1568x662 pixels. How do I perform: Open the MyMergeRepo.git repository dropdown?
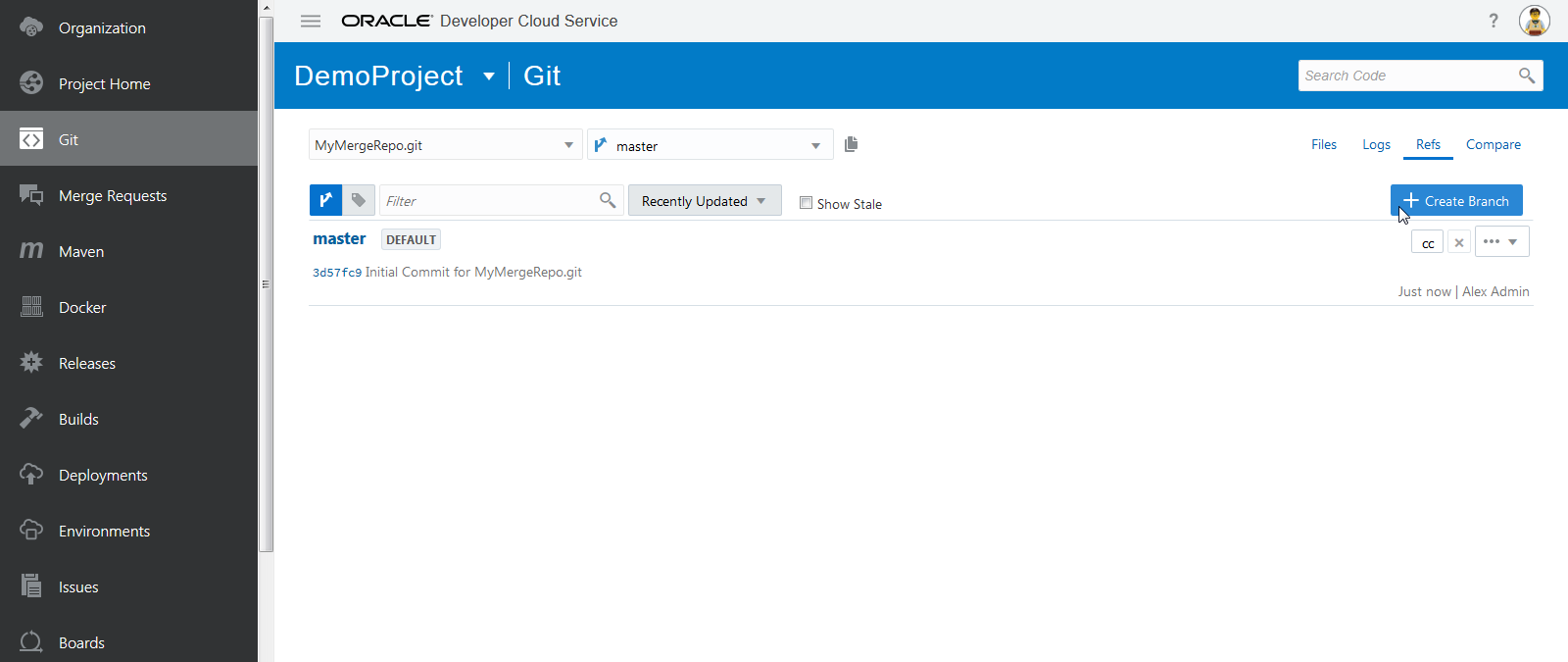(446, 144)
